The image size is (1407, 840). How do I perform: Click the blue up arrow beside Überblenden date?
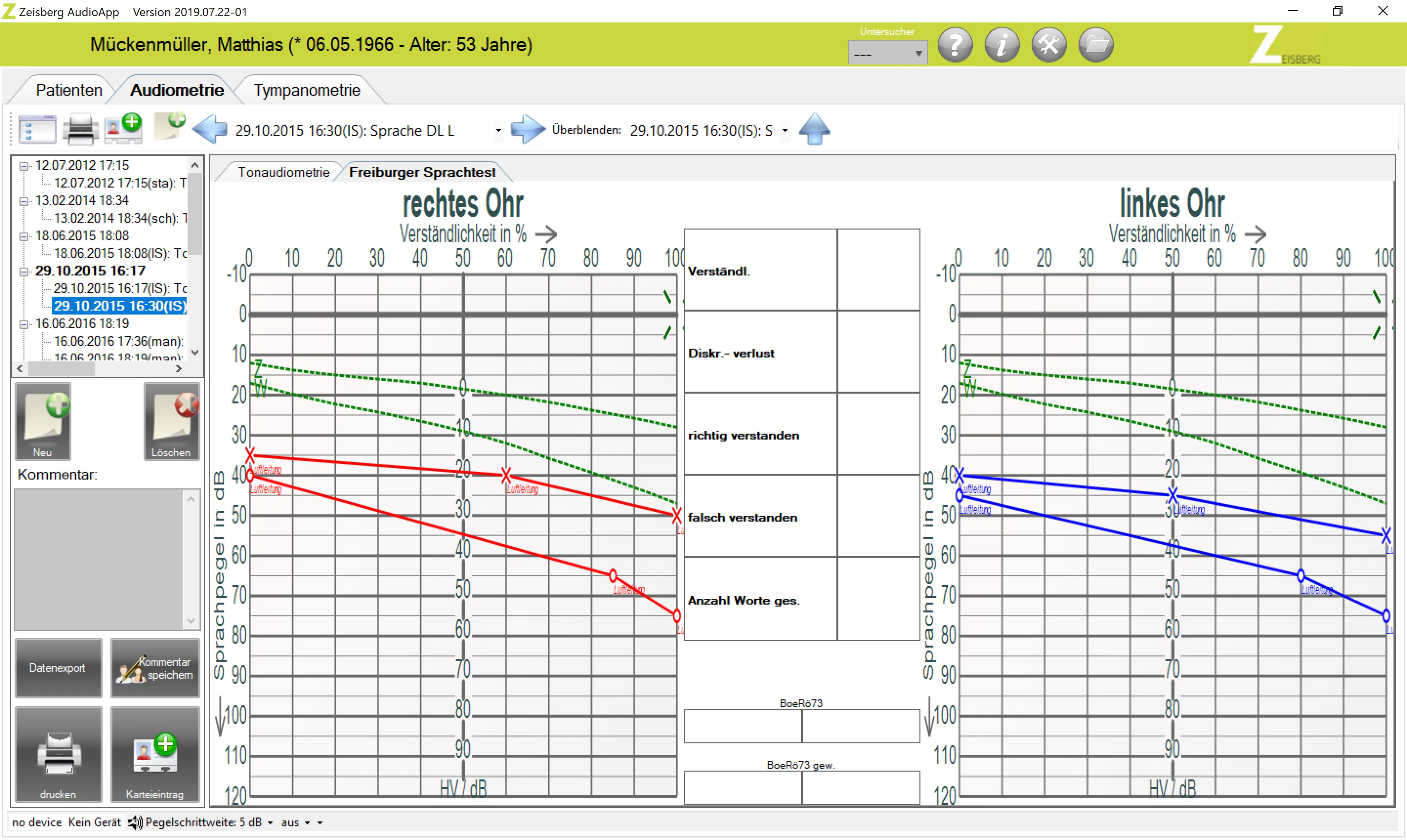[814, 129]
